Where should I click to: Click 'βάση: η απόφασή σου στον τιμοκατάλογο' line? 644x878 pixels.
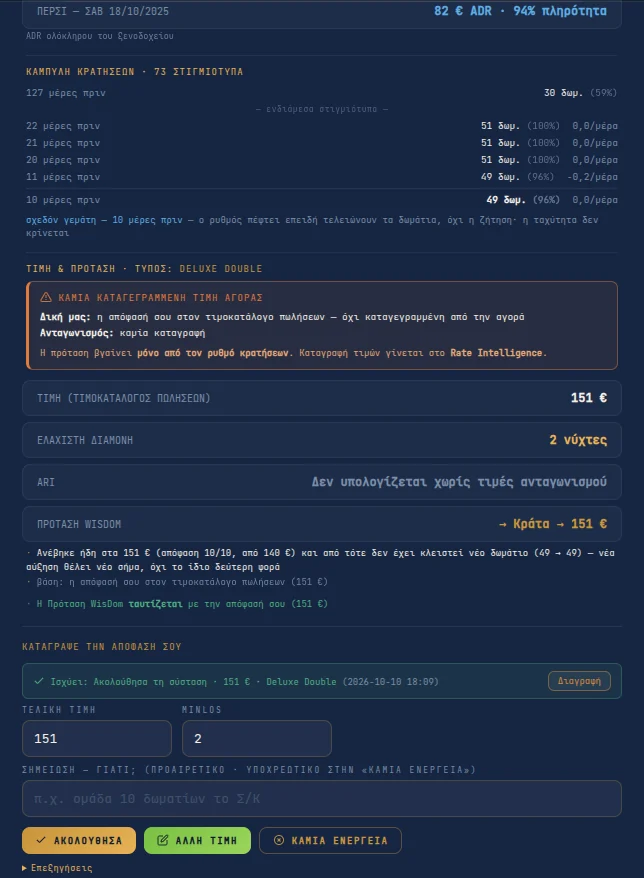click(177, 582)
